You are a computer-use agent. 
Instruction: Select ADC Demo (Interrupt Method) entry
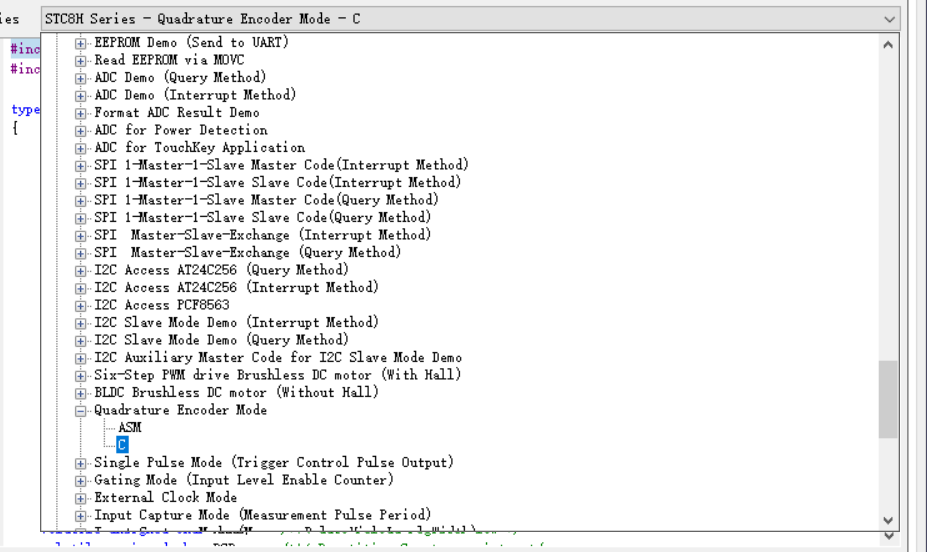[x=195, y=95]
